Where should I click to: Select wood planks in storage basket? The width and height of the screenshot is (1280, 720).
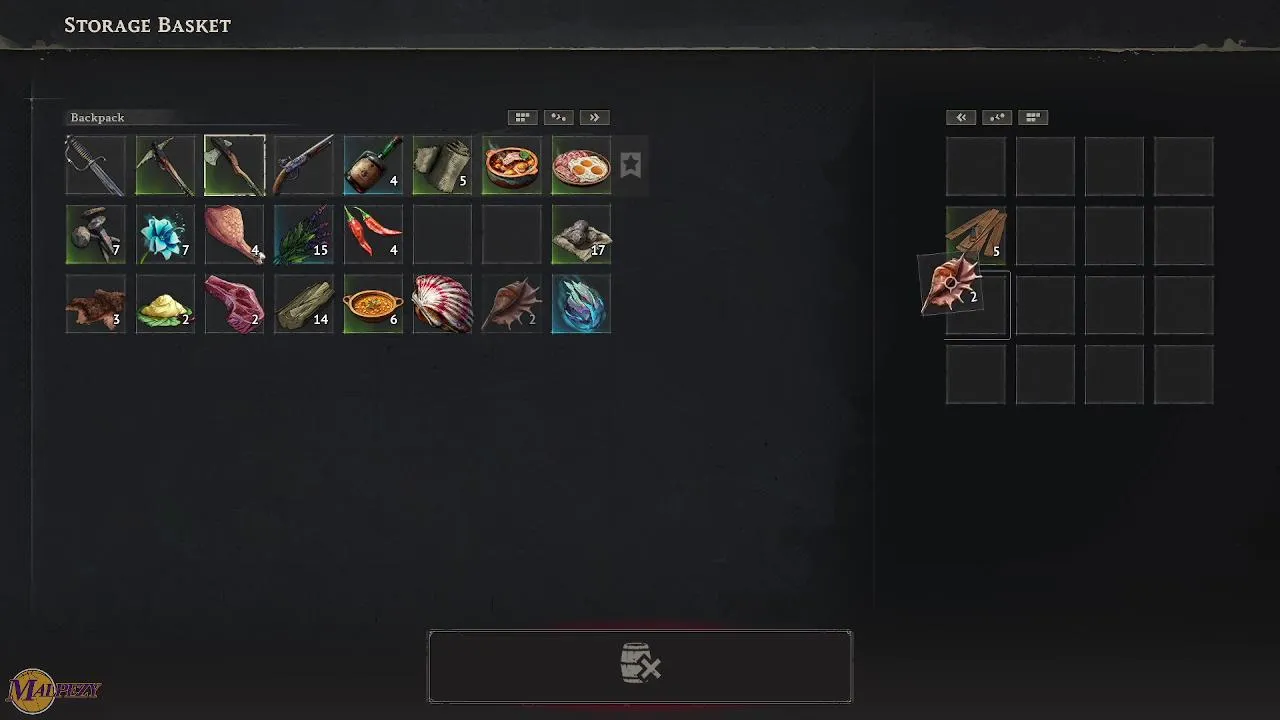pos(976,235)
